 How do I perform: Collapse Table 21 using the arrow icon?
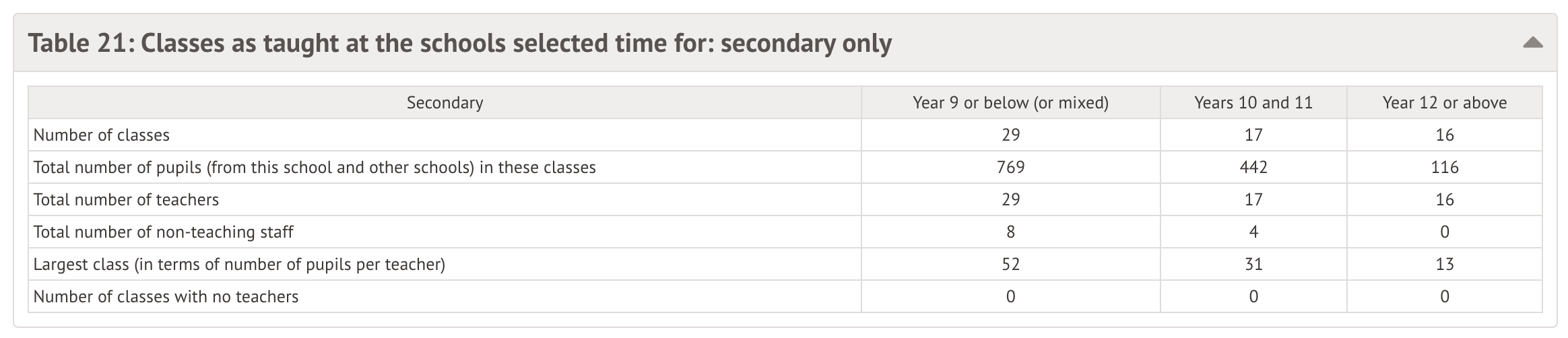1532,43
